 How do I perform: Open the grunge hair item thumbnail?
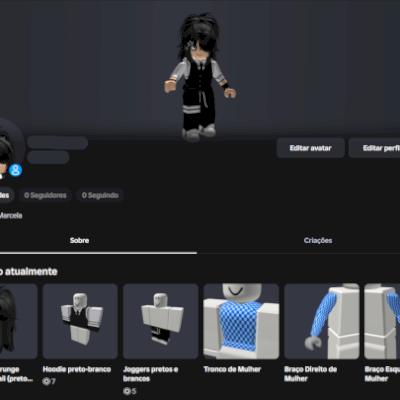[x=19, y=321]
